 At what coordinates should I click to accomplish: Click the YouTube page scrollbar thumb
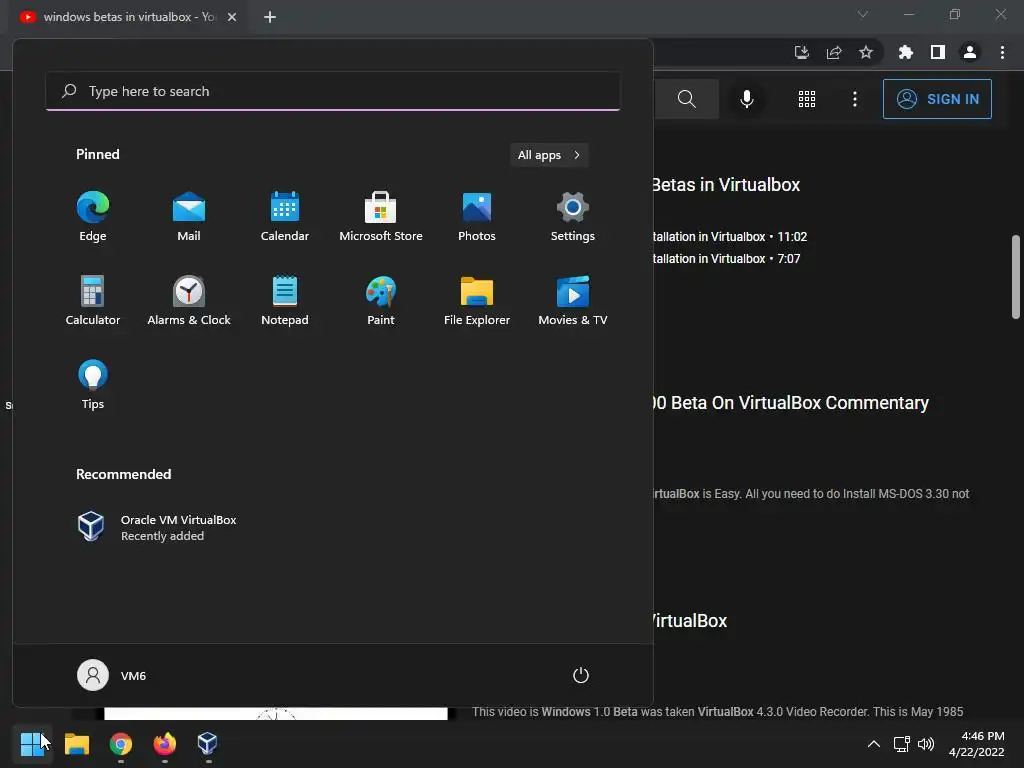(1016, 277)
